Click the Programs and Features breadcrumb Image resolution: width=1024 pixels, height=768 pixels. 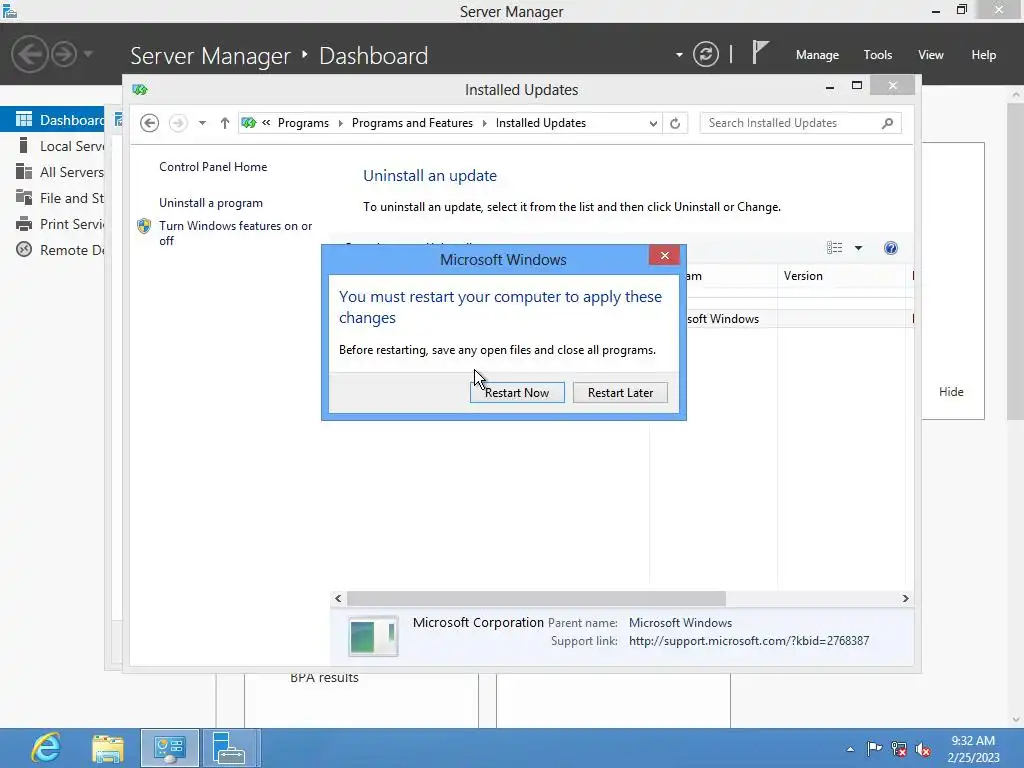412,123
